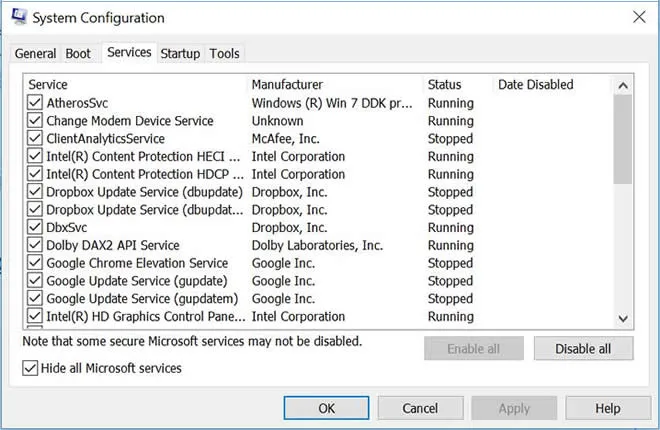Untick Google Chrome Elevation Service checkbox
This screenshot has width=660, height=430.
[x=35, y=263]
